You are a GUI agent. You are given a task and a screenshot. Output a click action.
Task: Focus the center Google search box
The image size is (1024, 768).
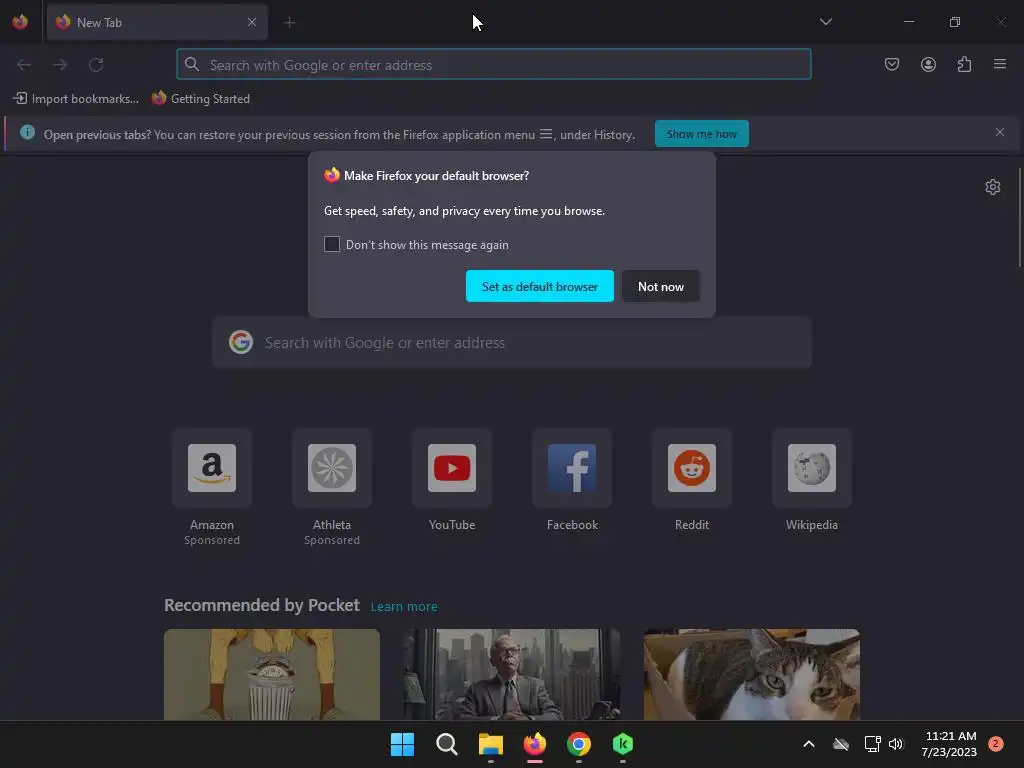pyautogui.click(x=512, y=343)
